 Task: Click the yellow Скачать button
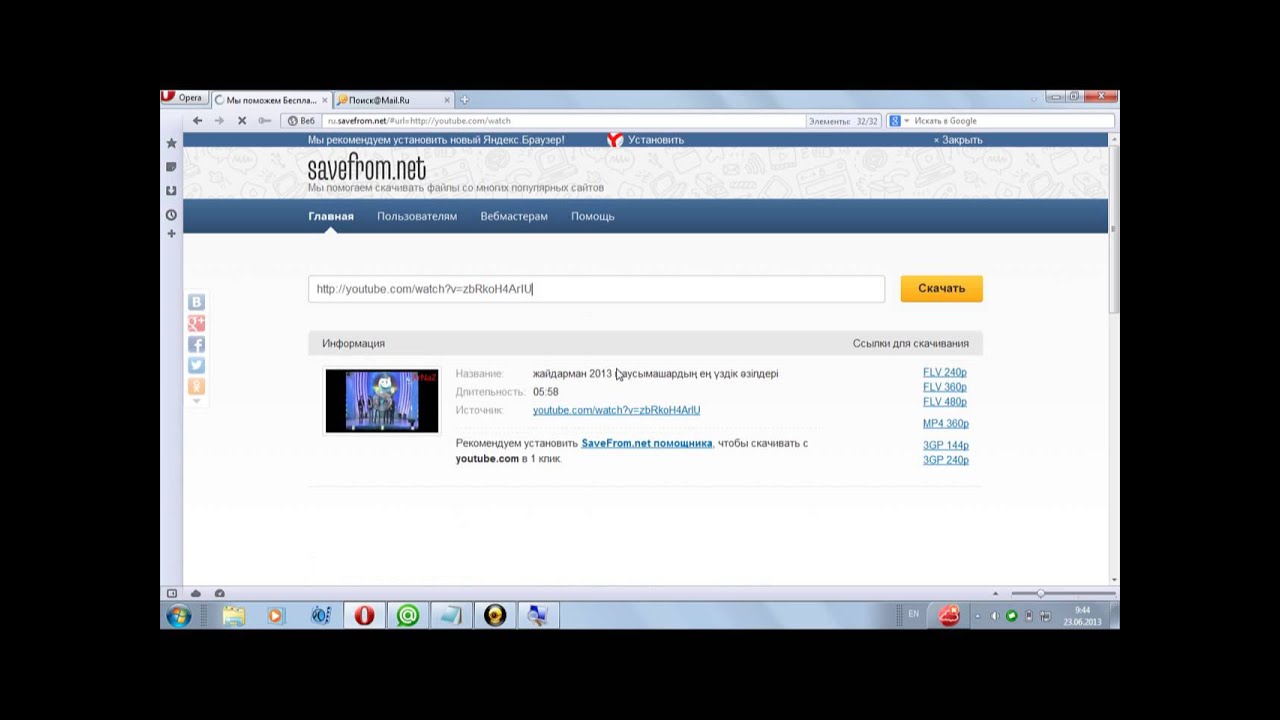pyautogui.click(x=941, y=288)
